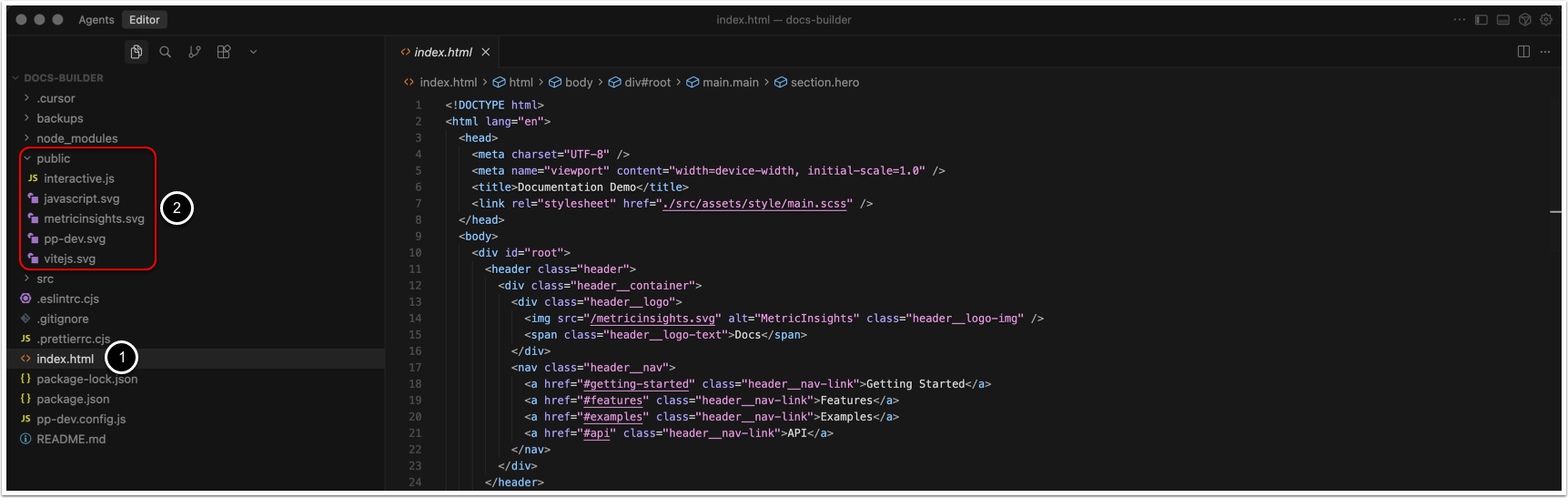Open settings gear icon
Viewport: 1568px width, 498px height.
click(x=1546, y=20)
